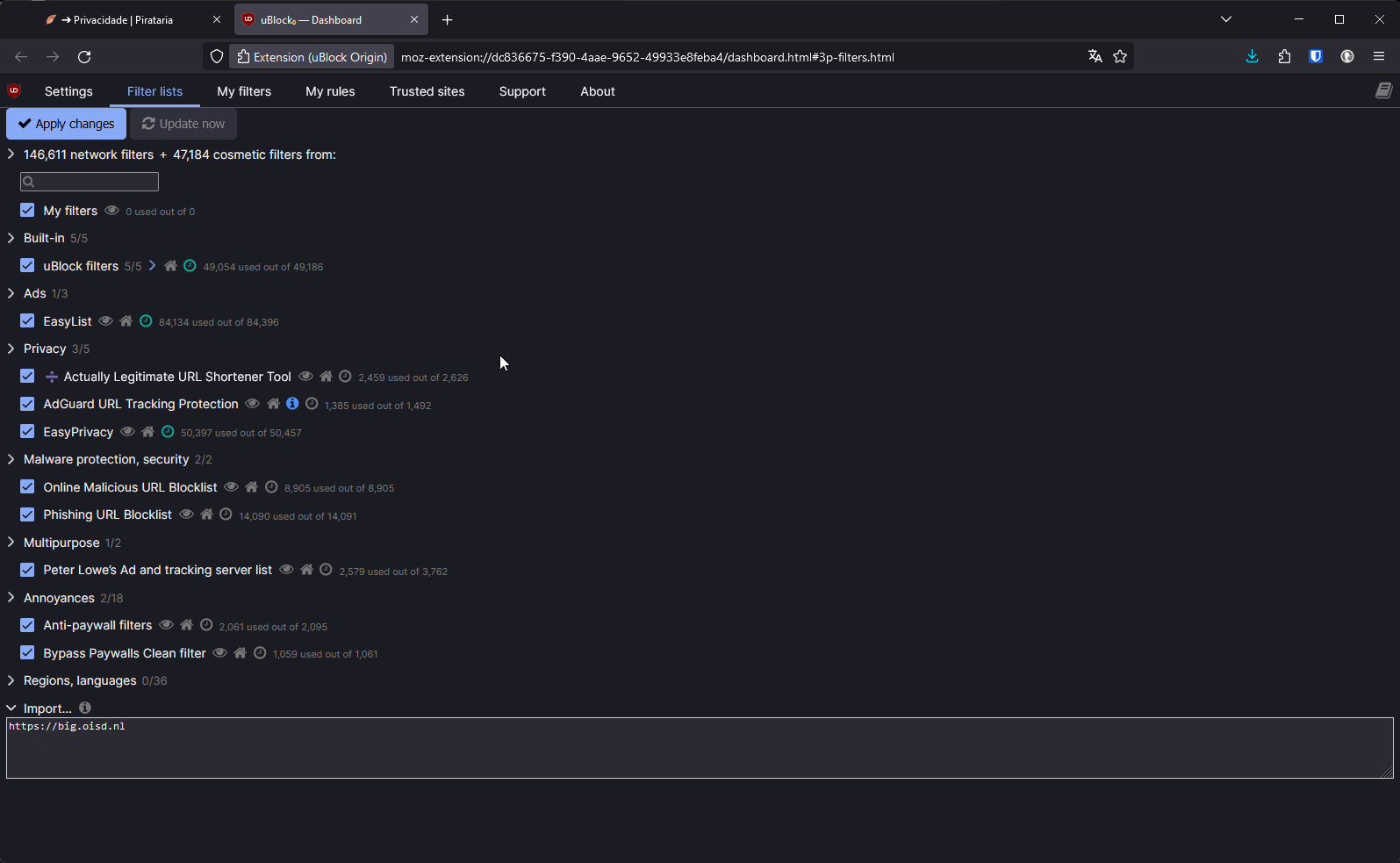Screen dimensions: 1400x863
Task: Open the Extensions puzzle icon
Action: coord(1284,56)
